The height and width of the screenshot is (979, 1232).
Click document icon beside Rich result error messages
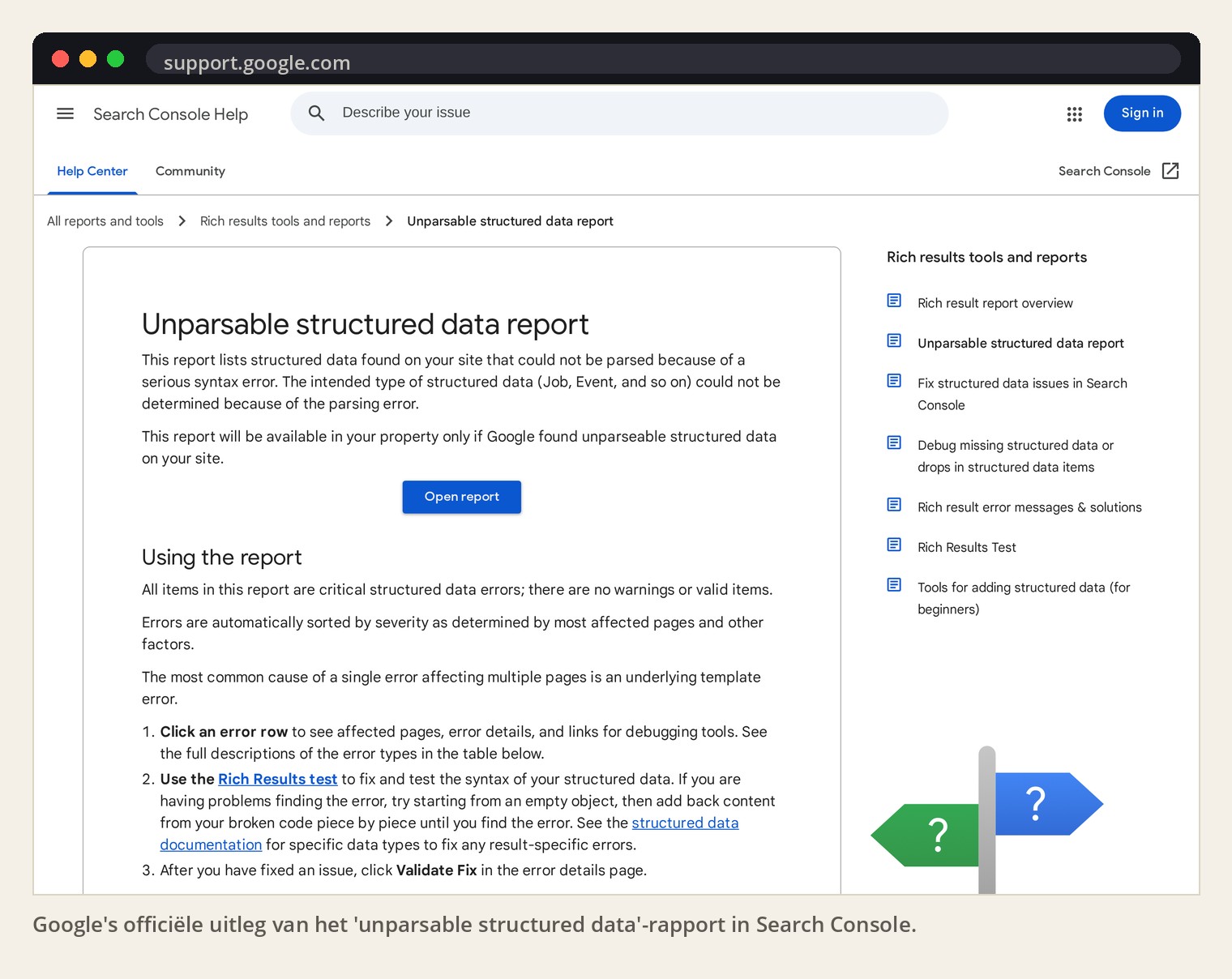[894, 505]
